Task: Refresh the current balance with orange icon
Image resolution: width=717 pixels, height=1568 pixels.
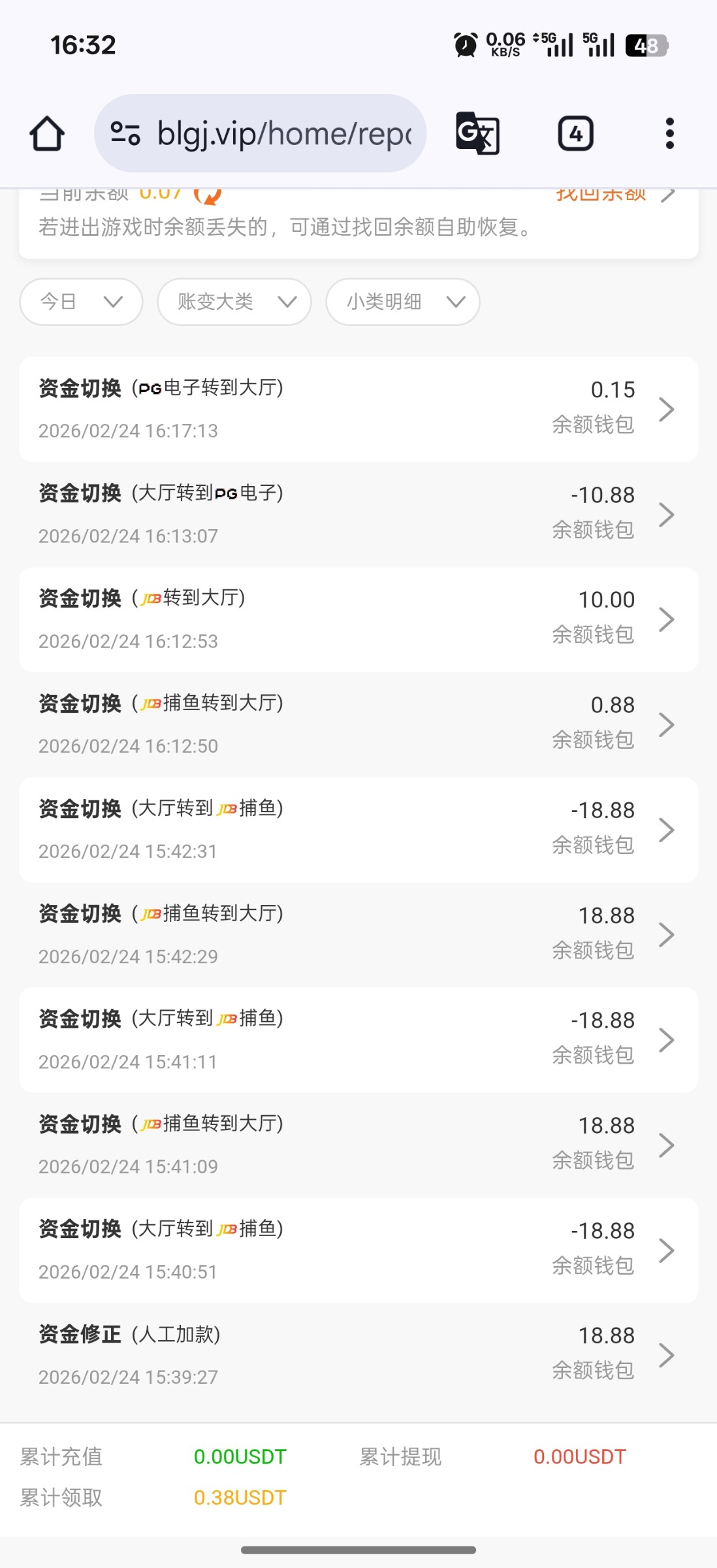Action: coord(208,194)
